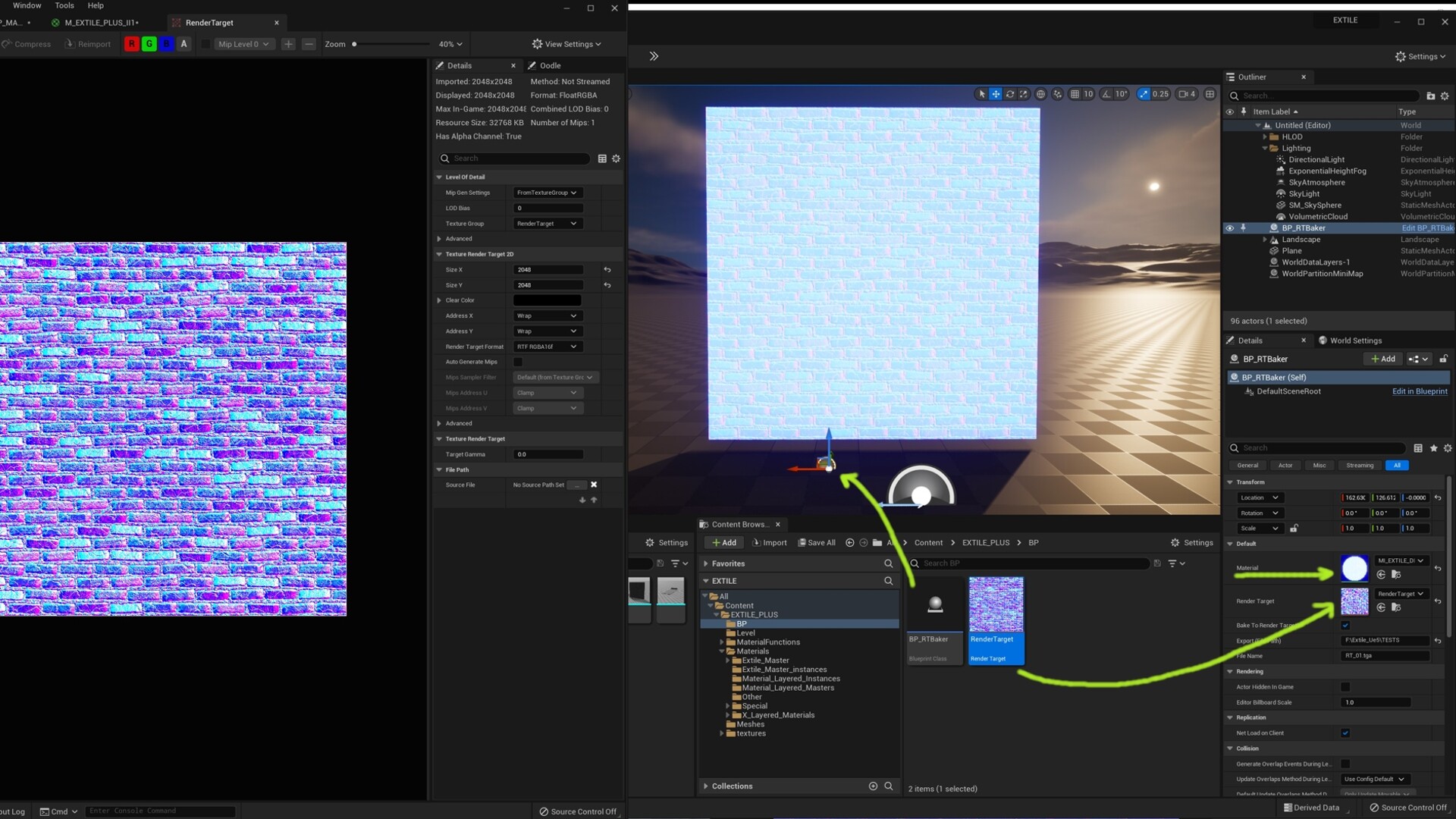The height and width of the screenshot is (819, 1456).
Task: Open Mip Level 0 dropdown
Action: (243, 44)
